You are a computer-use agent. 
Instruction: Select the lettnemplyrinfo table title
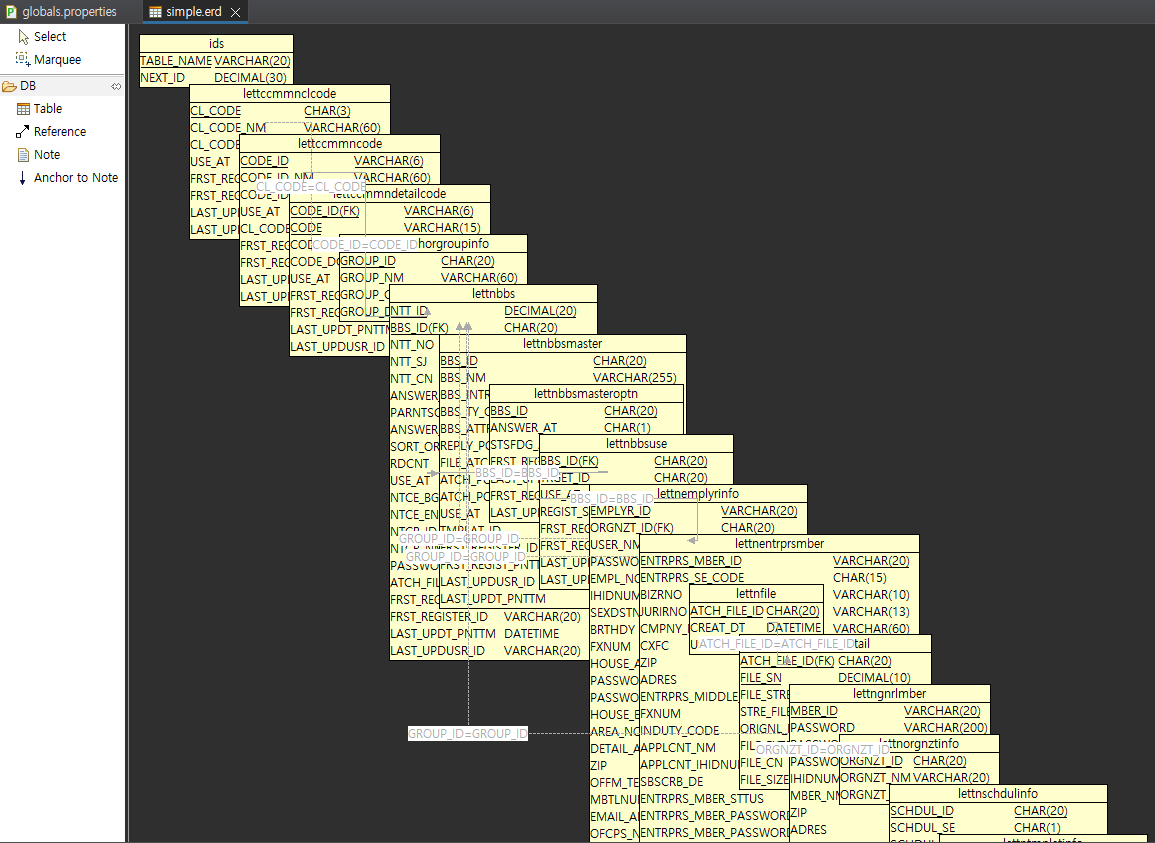click(x=698, y=494)
